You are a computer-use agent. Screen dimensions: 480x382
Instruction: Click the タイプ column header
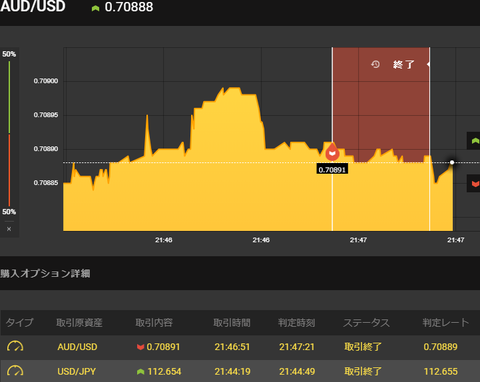click(20, 322)
